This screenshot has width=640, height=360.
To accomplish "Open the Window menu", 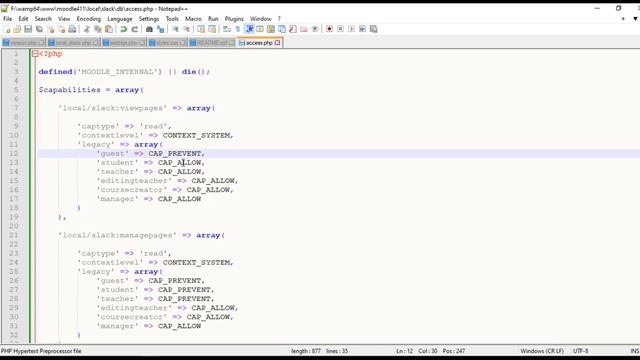I will [260, 19].
